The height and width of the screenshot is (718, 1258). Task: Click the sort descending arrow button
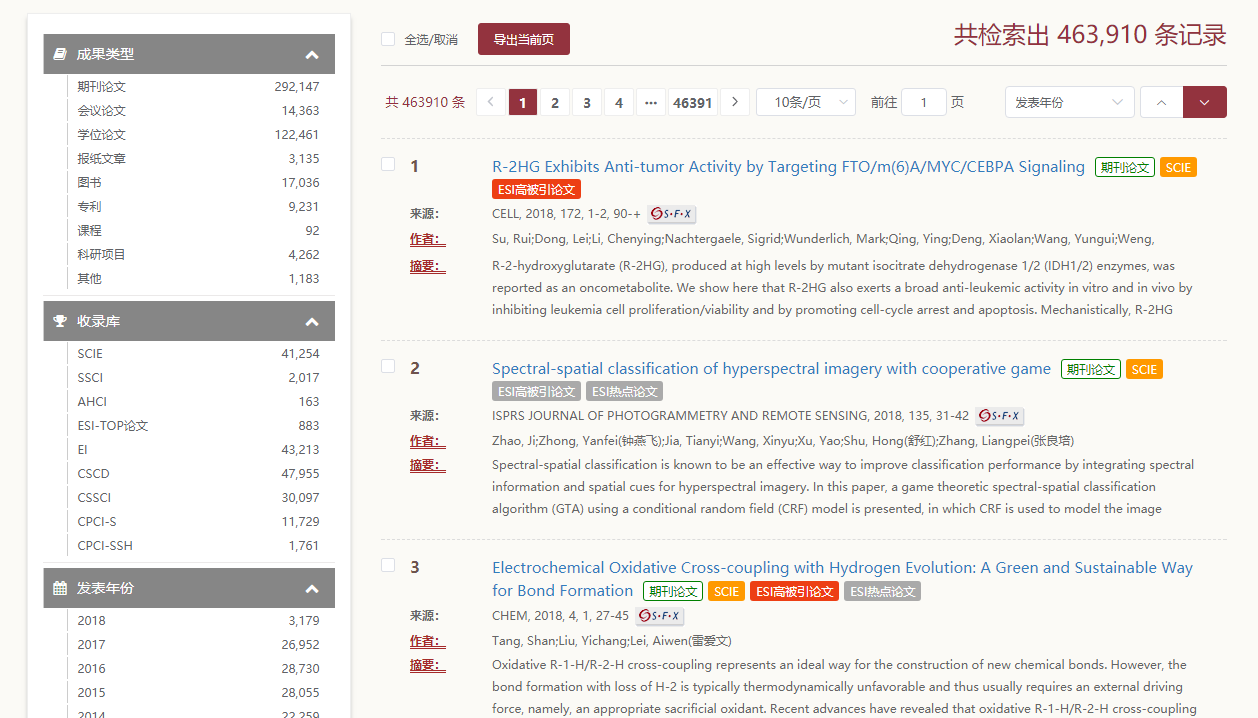point(1204,102)
